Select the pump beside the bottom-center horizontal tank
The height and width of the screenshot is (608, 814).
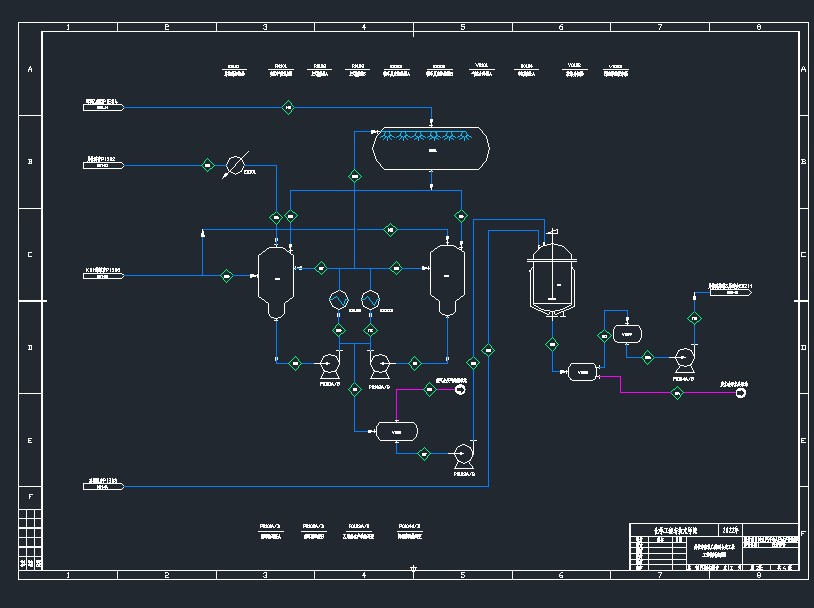point(464,455)
